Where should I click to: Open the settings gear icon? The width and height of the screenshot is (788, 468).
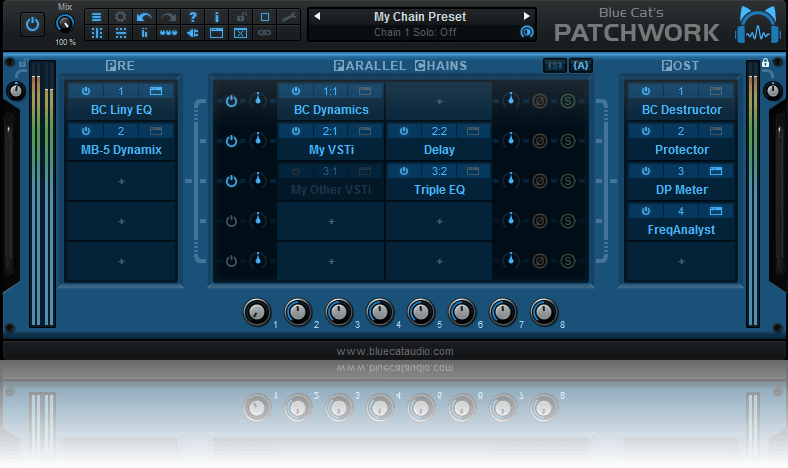point(121,17)
